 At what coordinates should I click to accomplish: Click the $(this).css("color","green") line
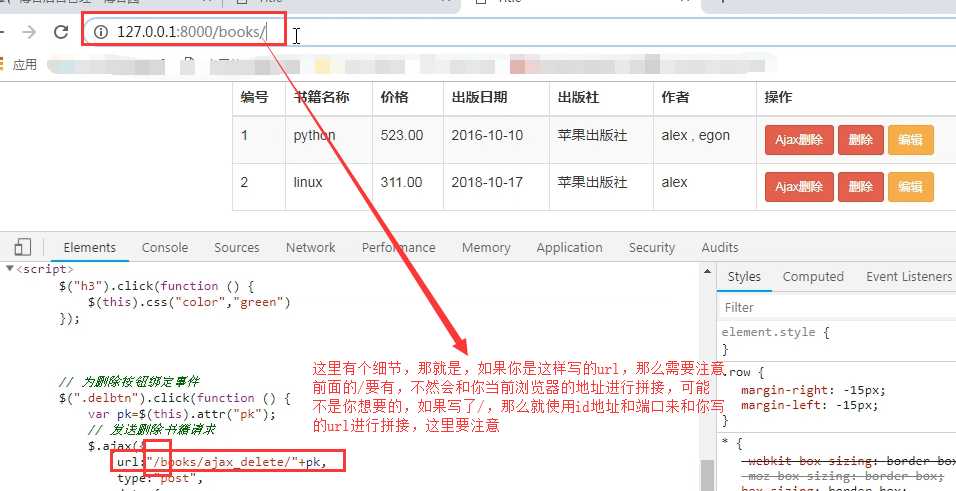coord(189,302)
